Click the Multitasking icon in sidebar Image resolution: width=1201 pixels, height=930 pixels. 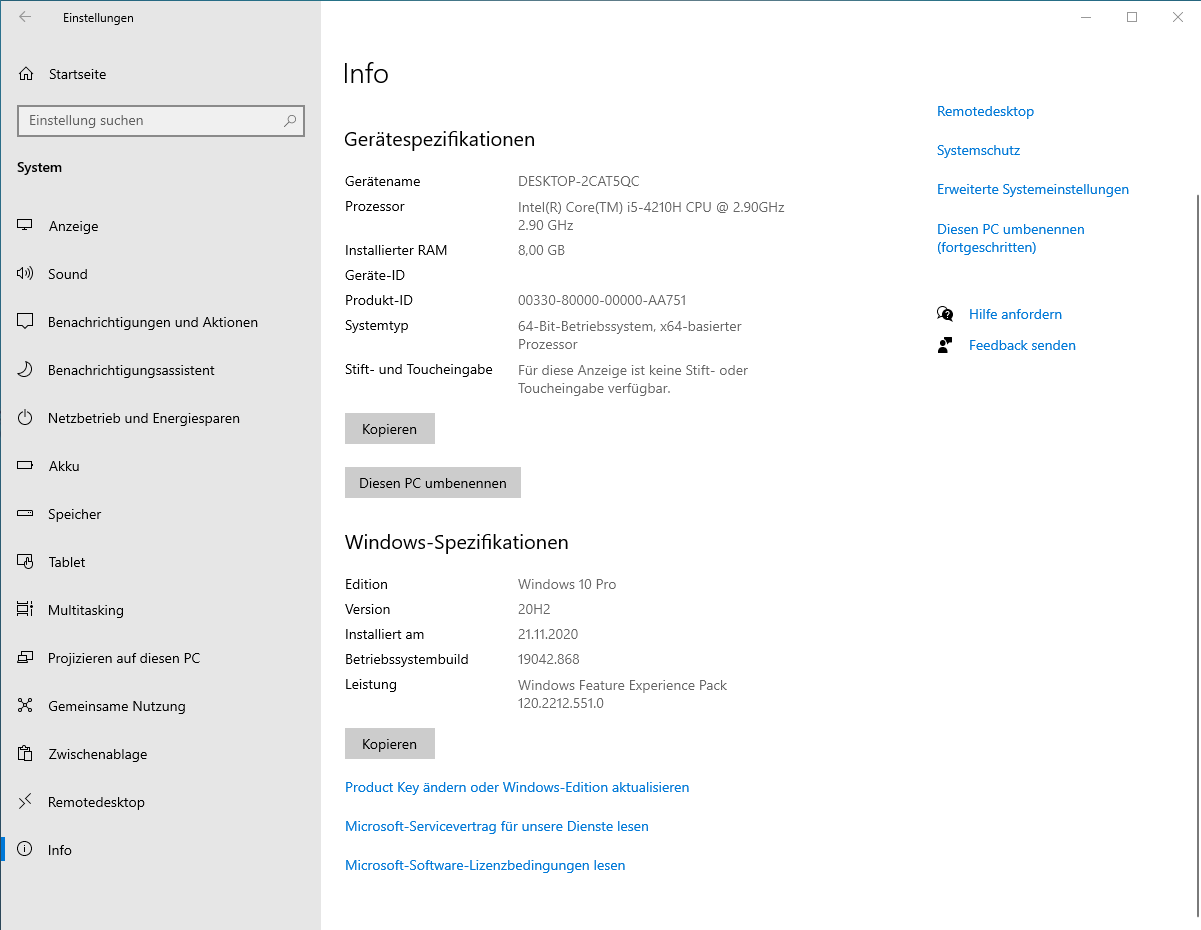coord(26,610)
